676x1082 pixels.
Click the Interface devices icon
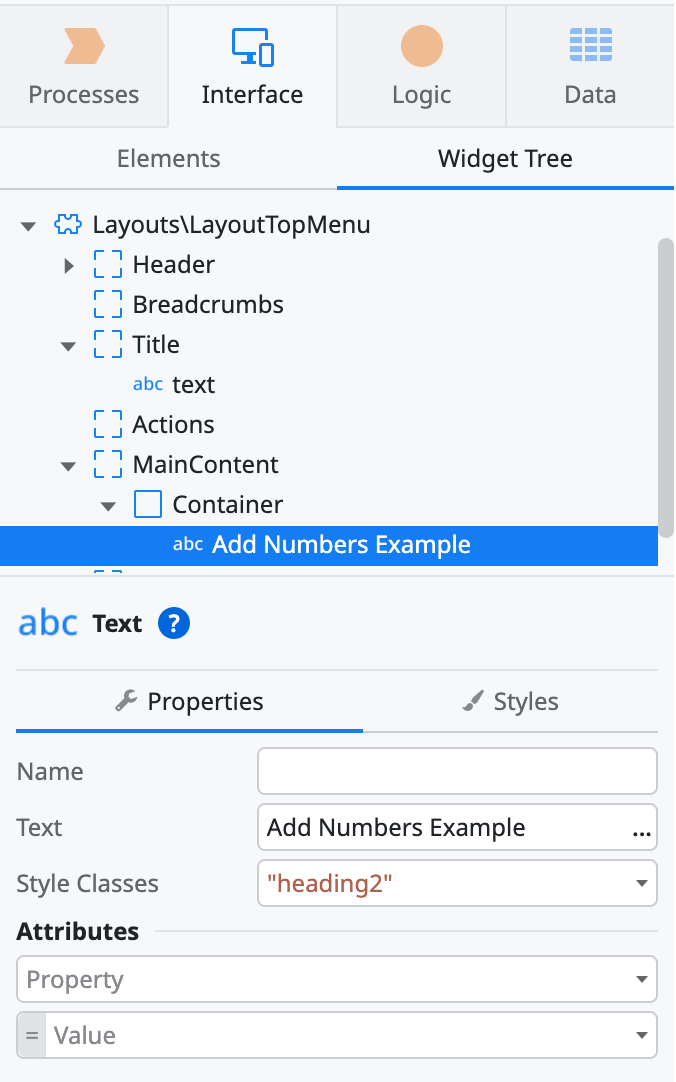252,47
